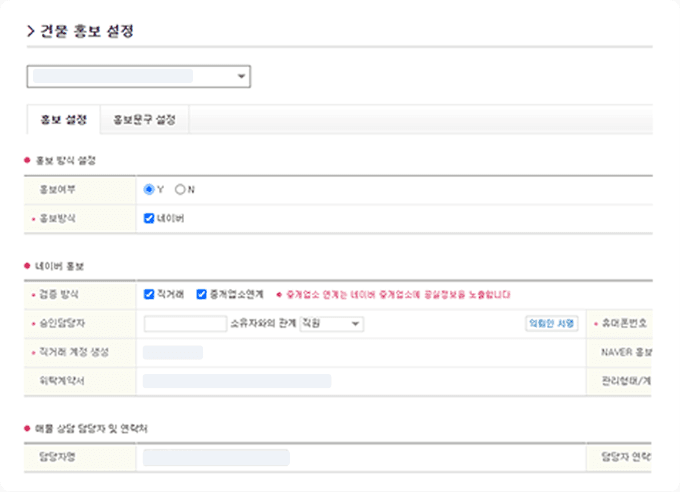Click the 위탁계약서 value field
The height and width of the screenshot is (492, 680).
237,381
